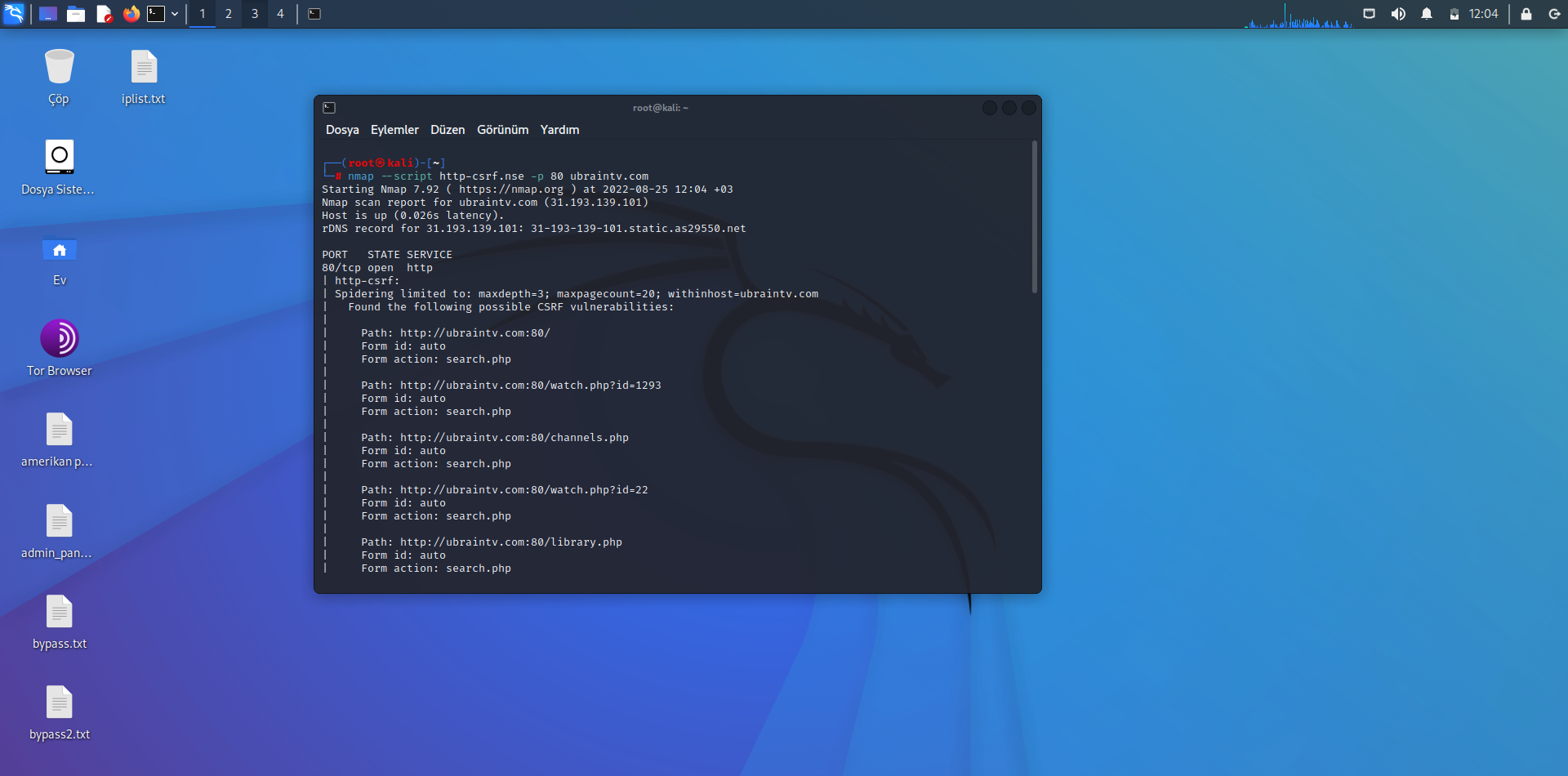Open the Düzen menu in terminal
This screenshot has width=1568, height=776.
pyautogui.click(x=448, y=130)
